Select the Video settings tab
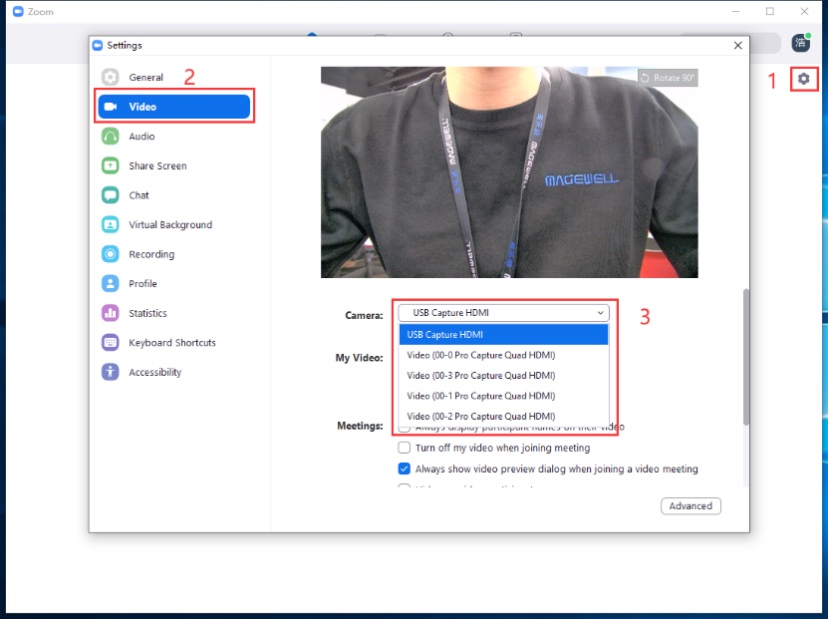The width and height of the screenshot is (828, 619). pos(174,107)
